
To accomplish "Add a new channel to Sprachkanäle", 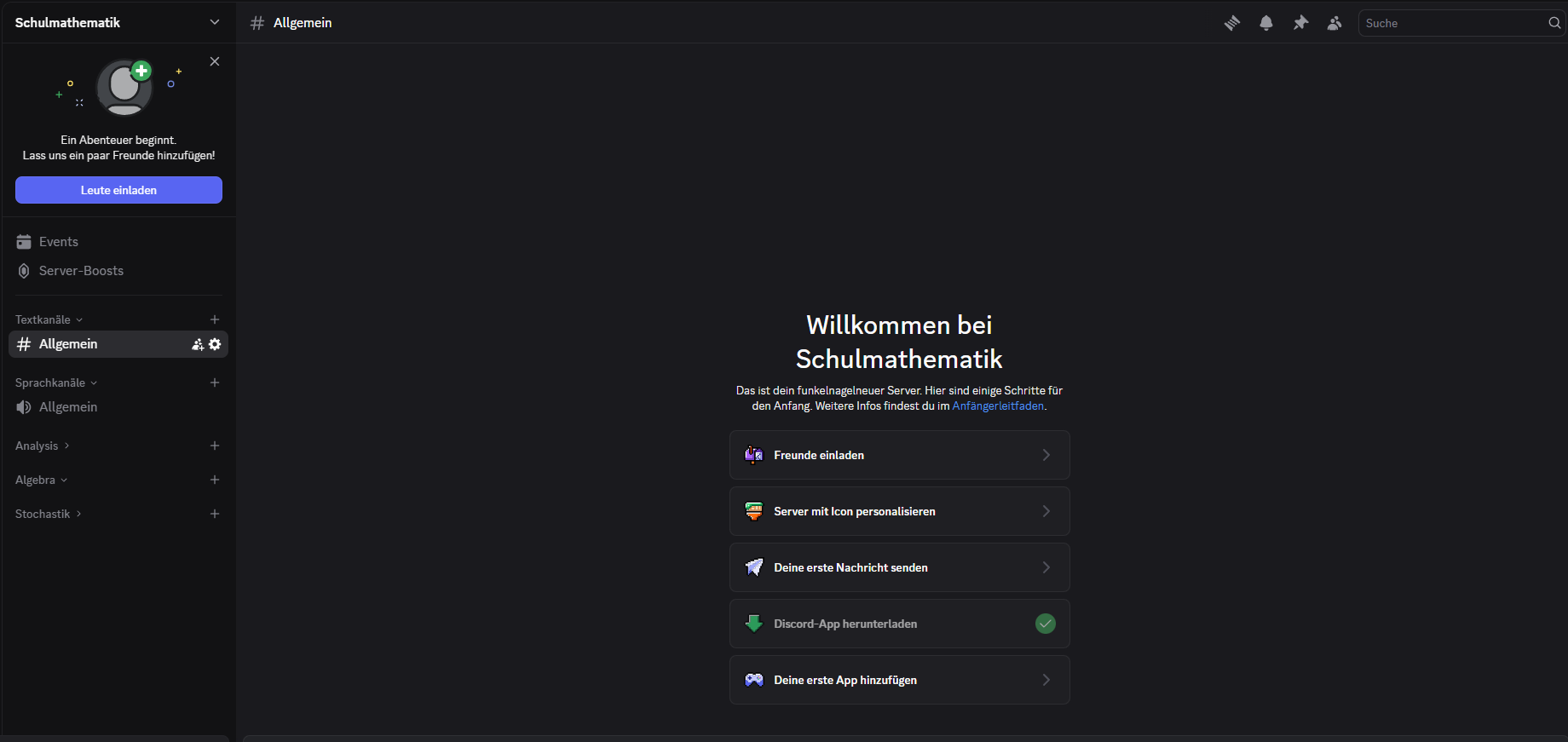I will click(x=215, y=383).
